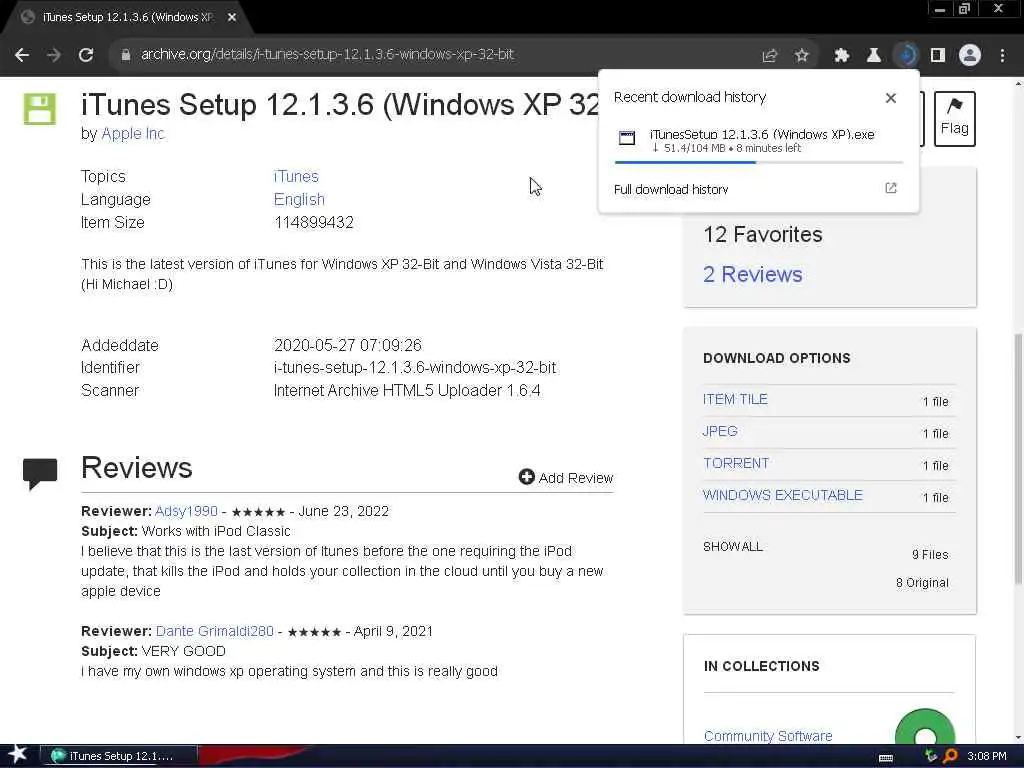The height and width of the screenshot is (768, 1024).
Task: Click the iTunes Setup taskbar button
Action: coord(119,756)
